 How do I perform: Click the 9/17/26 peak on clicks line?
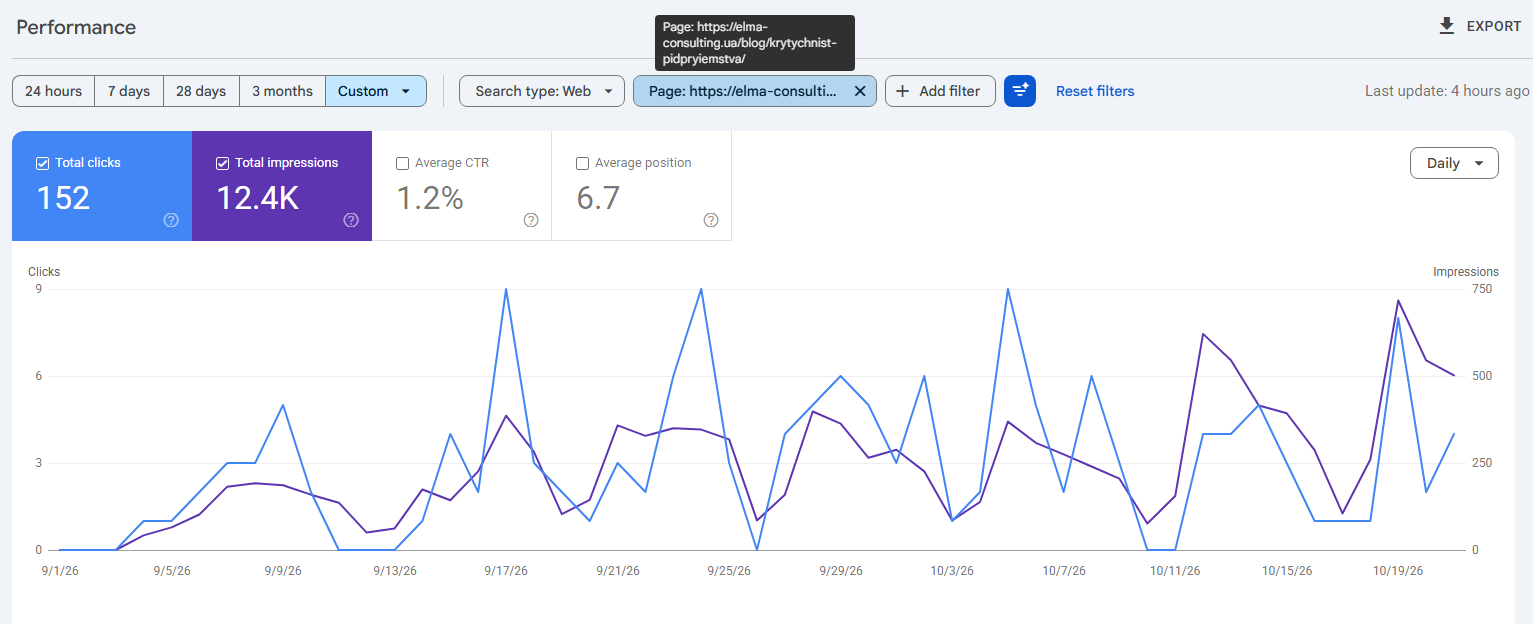coord(506,289)
